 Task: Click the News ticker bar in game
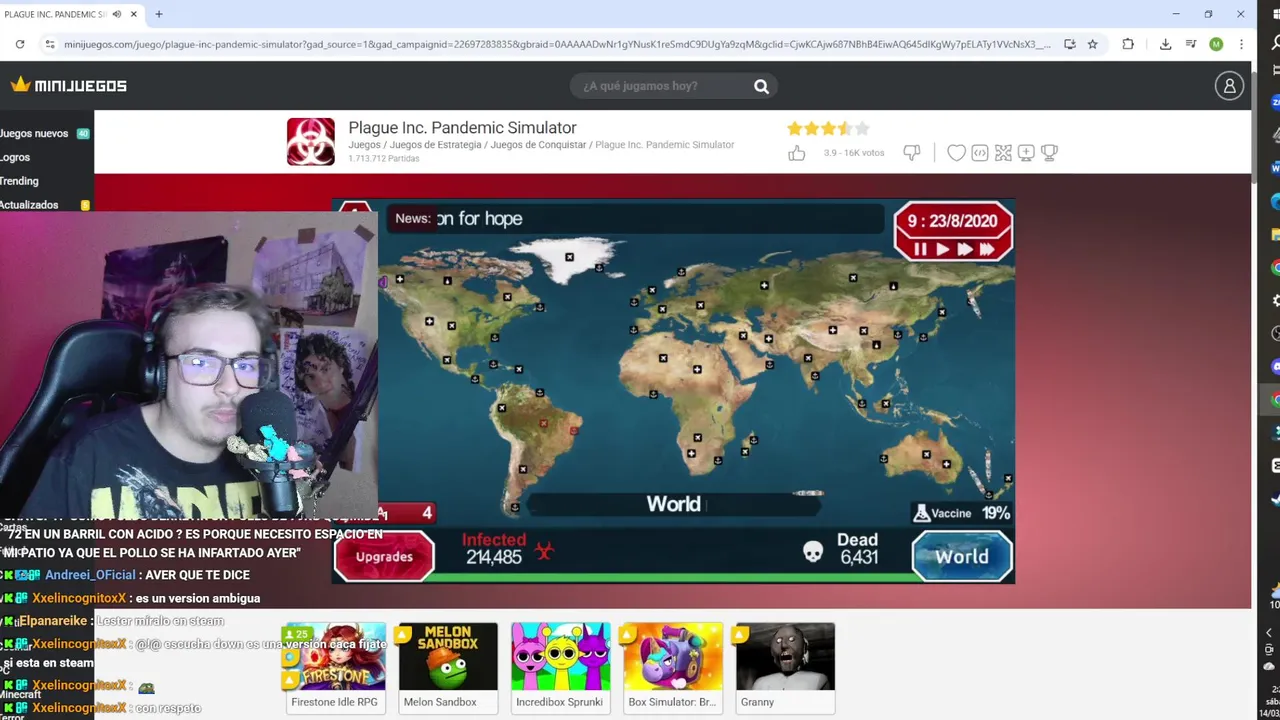(637, 219)
